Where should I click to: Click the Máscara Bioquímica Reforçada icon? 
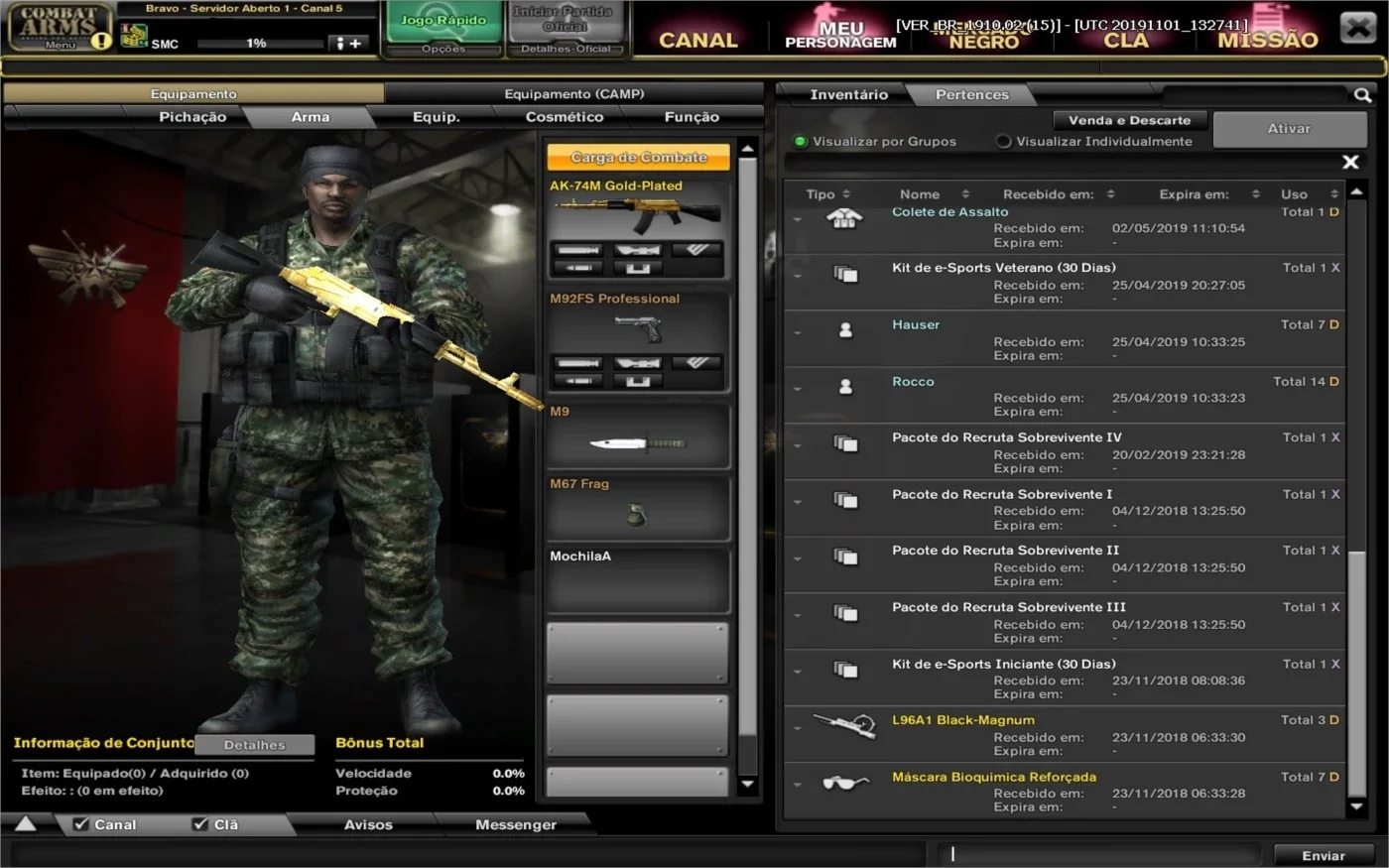pos(845,783)
